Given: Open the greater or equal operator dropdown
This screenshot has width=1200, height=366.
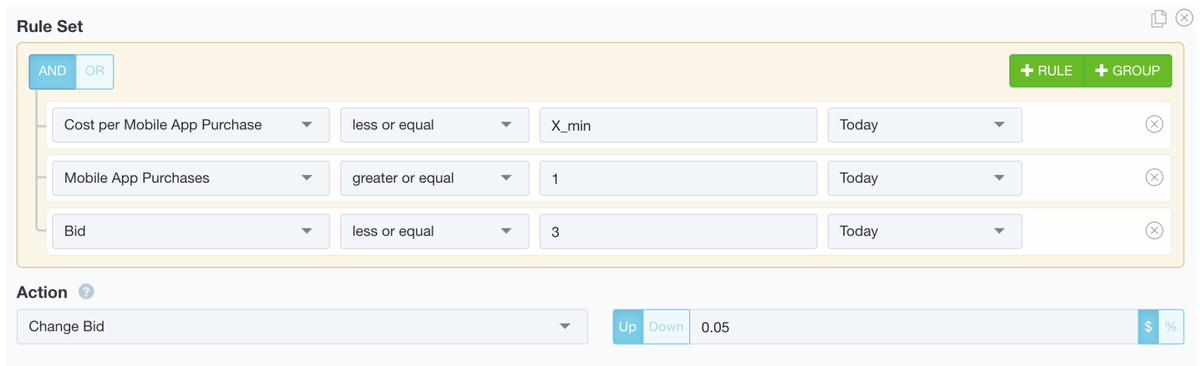Looking at the screenshot, I should pos(434,178).
